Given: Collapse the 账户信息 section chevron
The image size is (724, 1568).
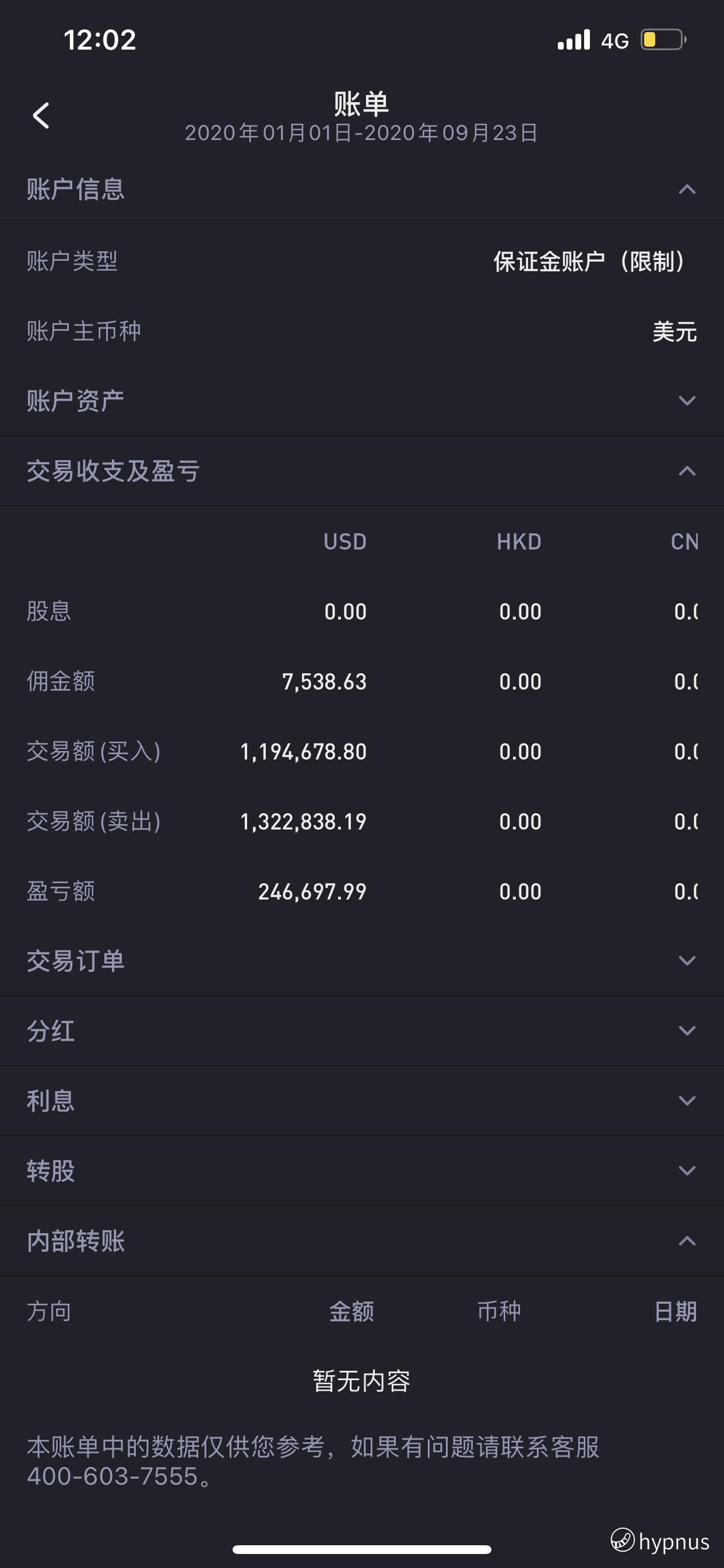Looking at the screenshot, I should 687,190.
